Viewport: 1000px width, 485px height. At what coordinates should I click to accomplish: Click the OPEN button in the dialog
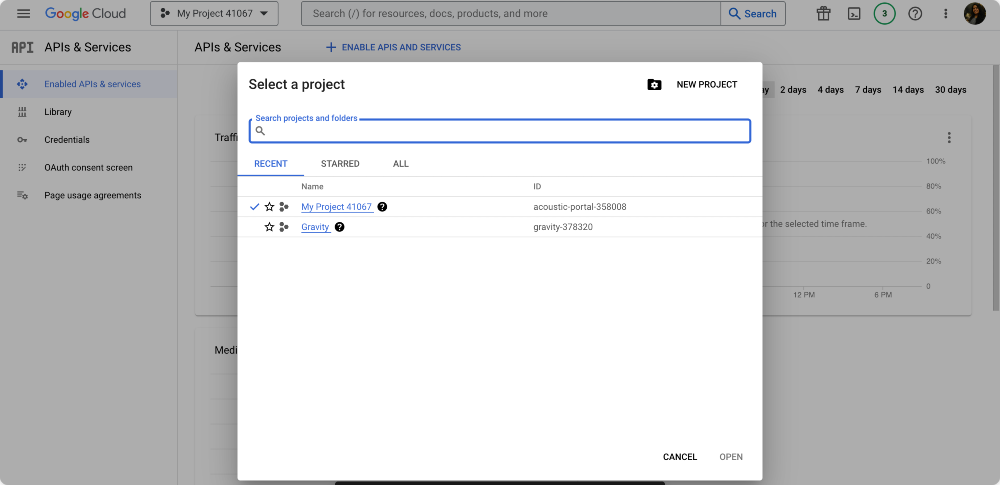pyautogui.click(x=731, y=457)
